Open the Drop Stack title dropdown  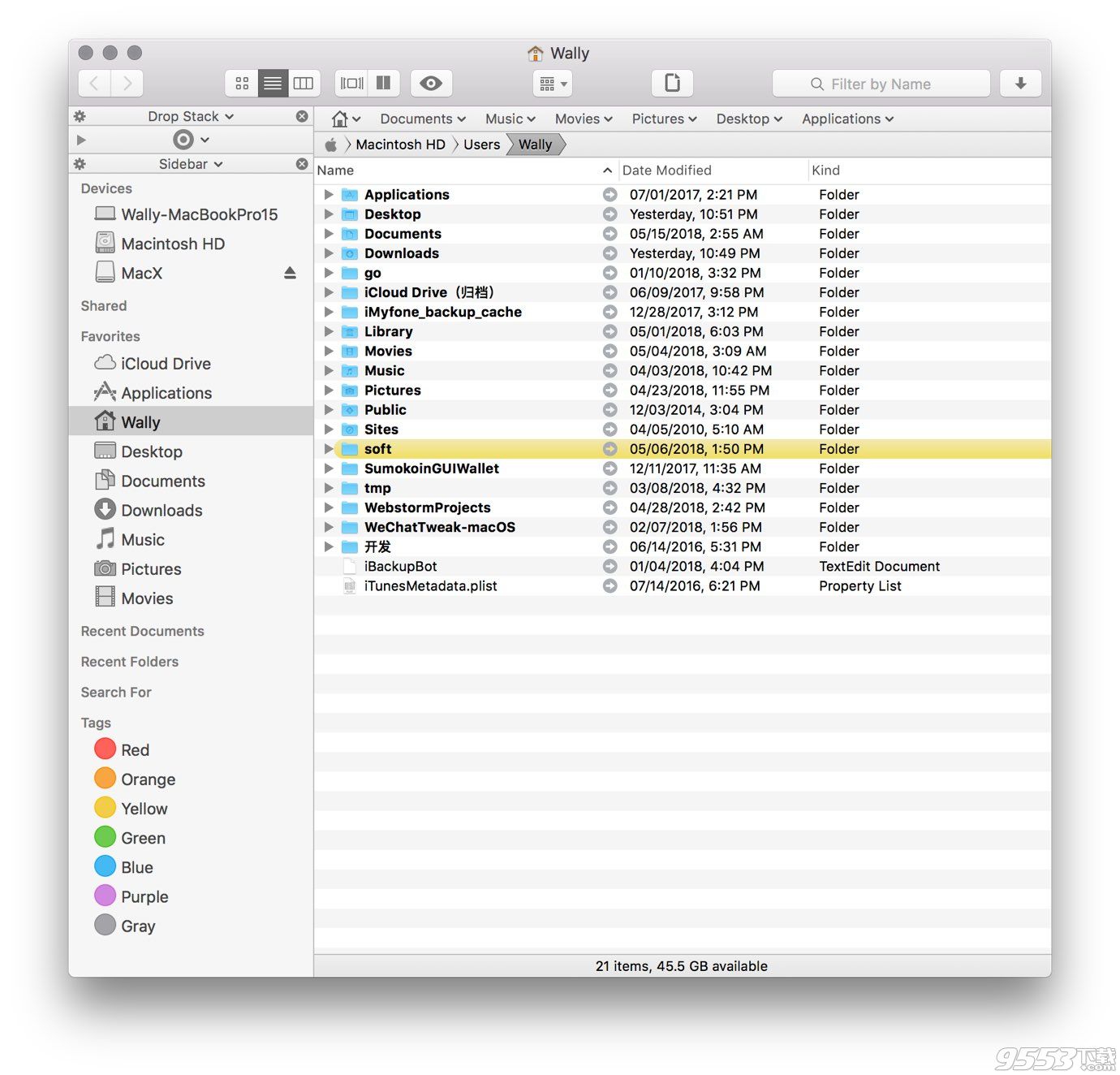tap(191, 116)
